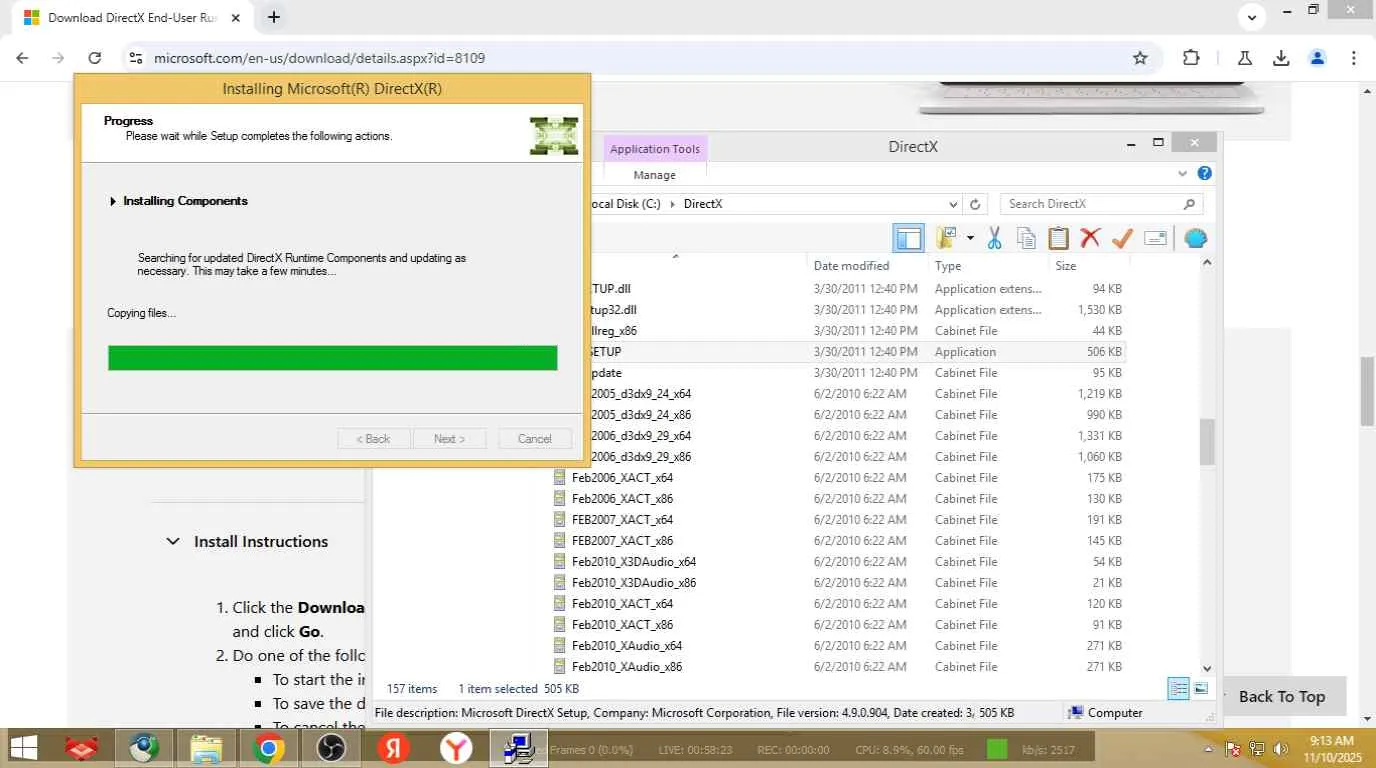
Task: Open the Manage ribbon tab
Action: click(x=655, y=175)
